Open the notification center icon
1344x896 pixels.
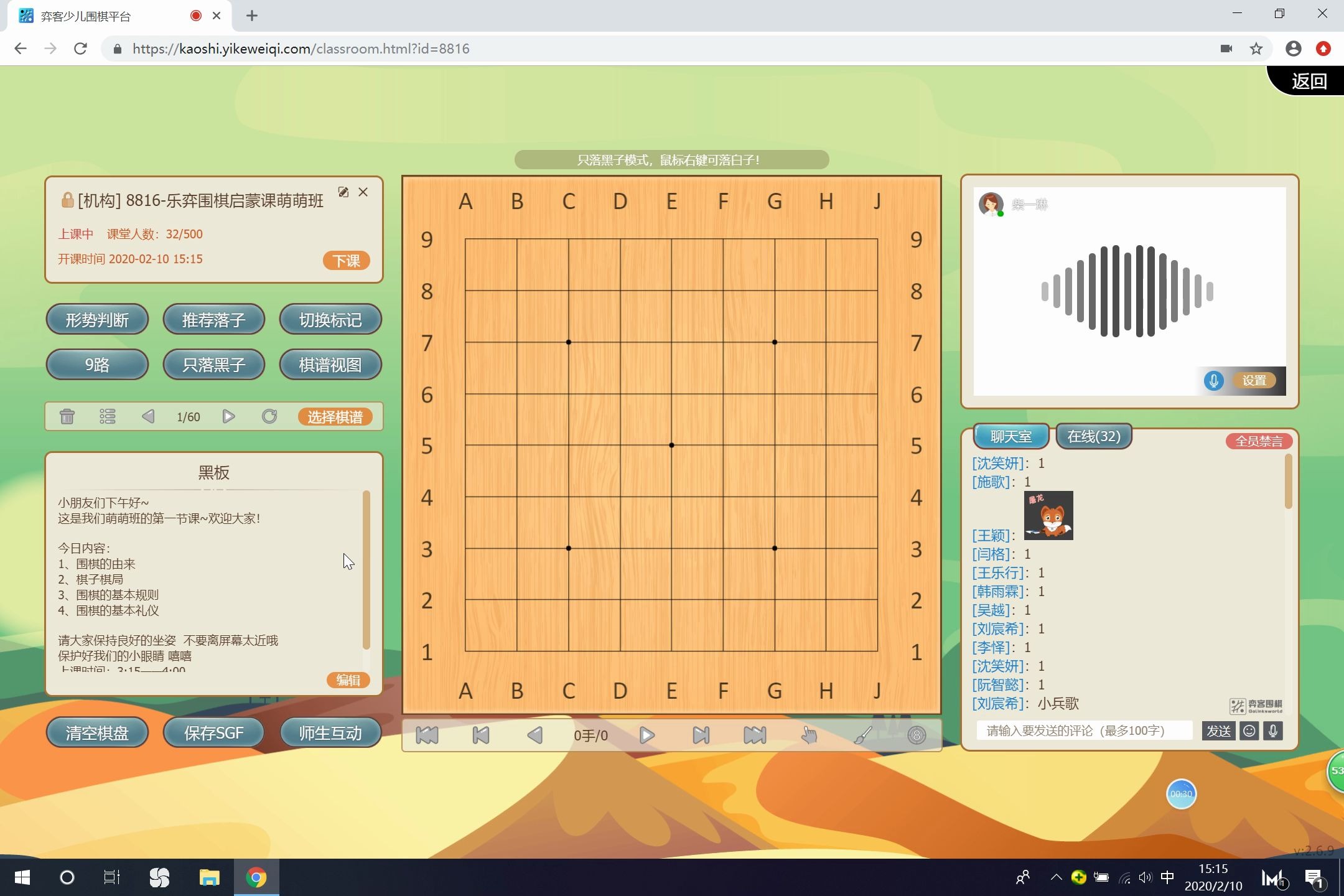[x=1315, y=879]
